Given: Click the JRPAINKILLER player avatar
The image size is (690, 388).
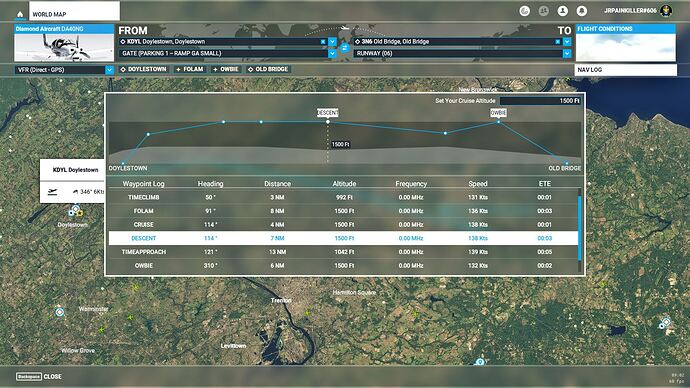Looking at the screenshot, I should [666, 11].
